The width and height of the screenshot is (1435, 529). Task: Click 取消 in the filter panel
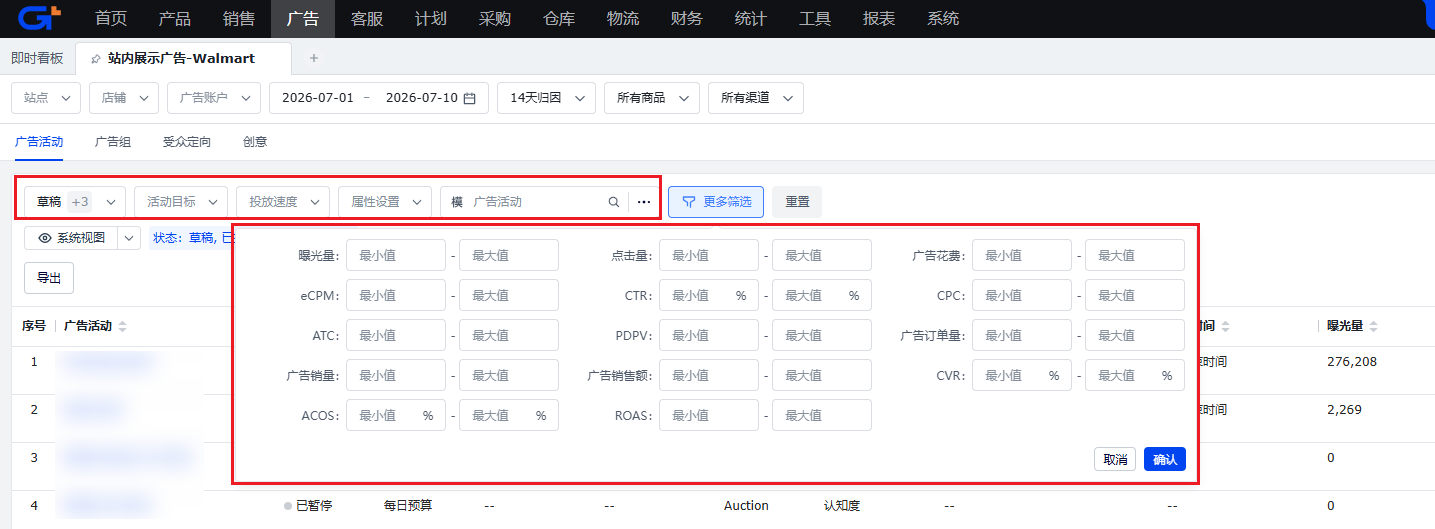coord(1115,460)
